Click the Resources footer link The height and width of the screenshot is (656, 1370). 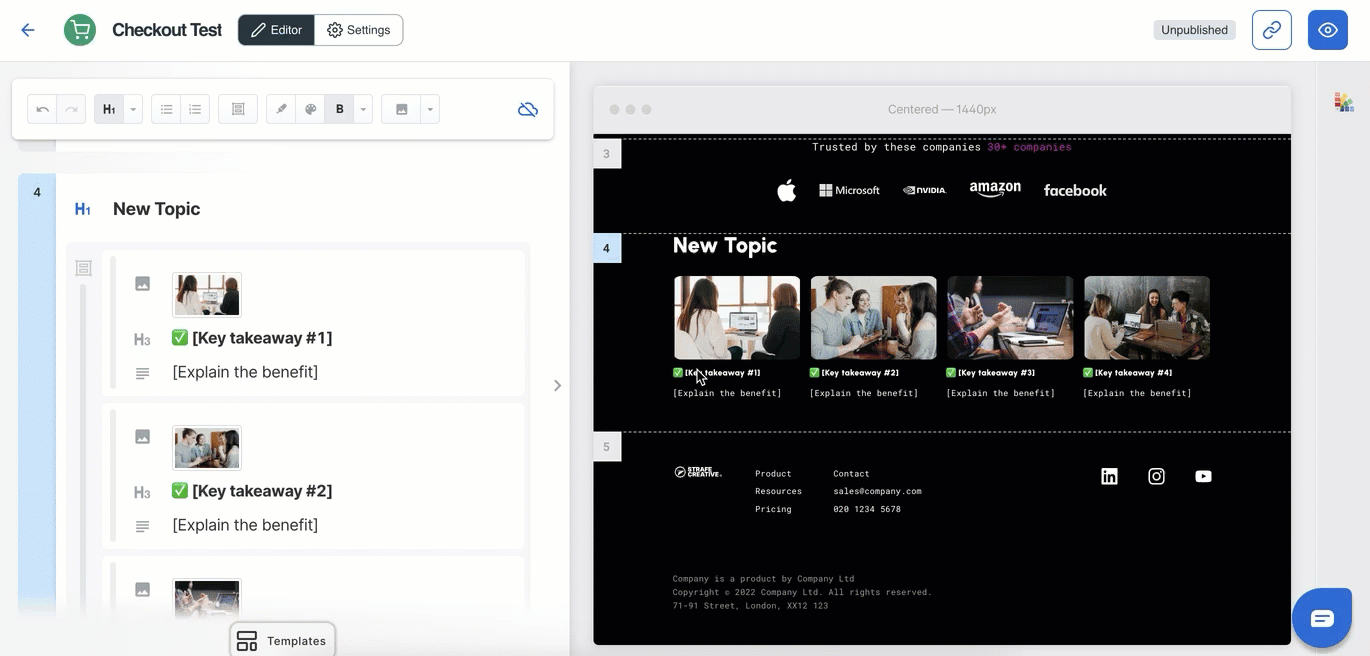pyautogui.click(x=779, y=491)
